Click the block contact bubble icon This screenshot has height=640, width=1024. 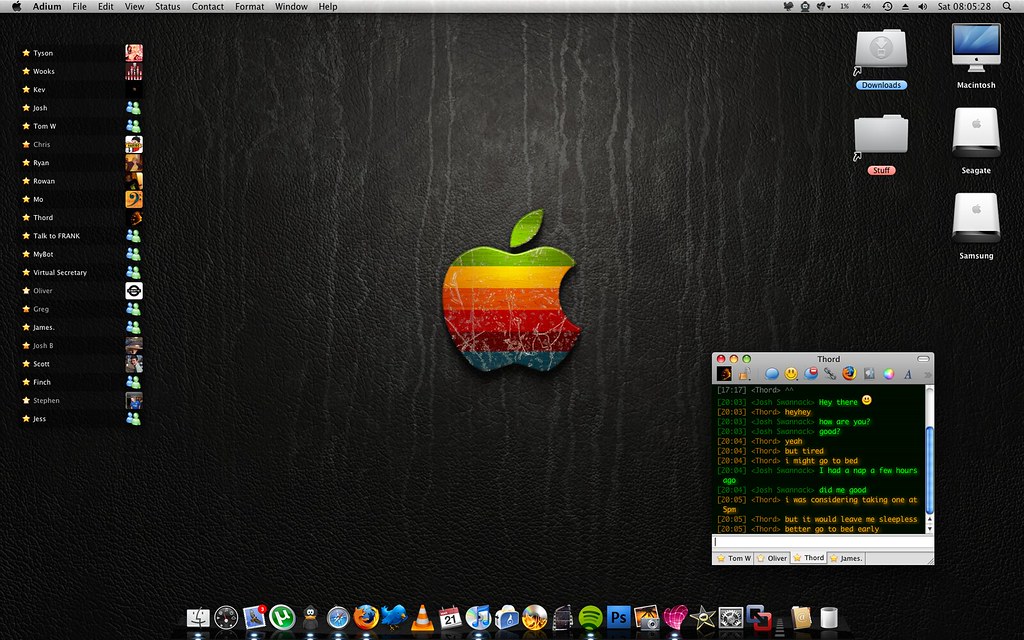pos(810,374)
